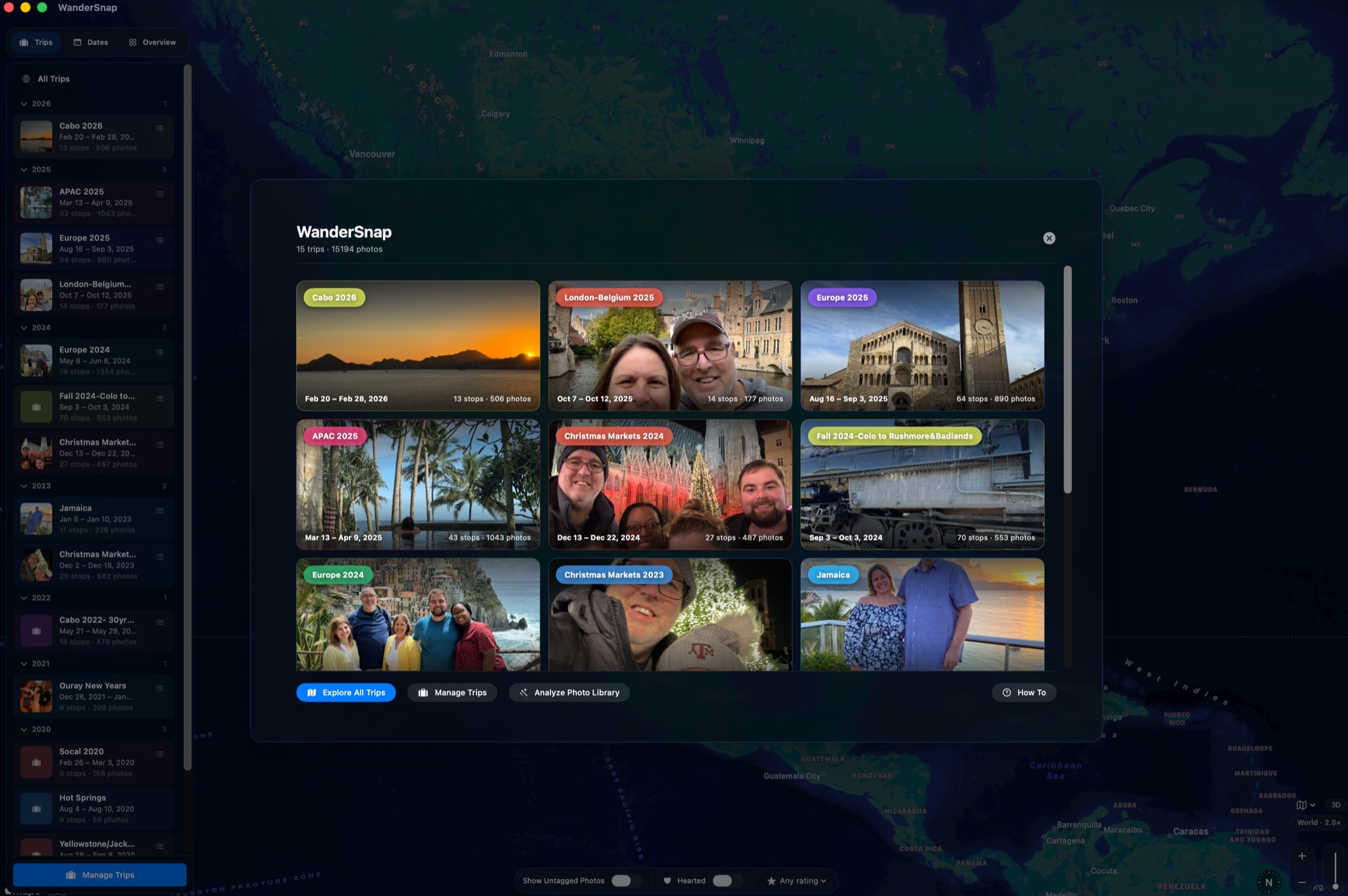Open the How To help button

point(1024,692)
